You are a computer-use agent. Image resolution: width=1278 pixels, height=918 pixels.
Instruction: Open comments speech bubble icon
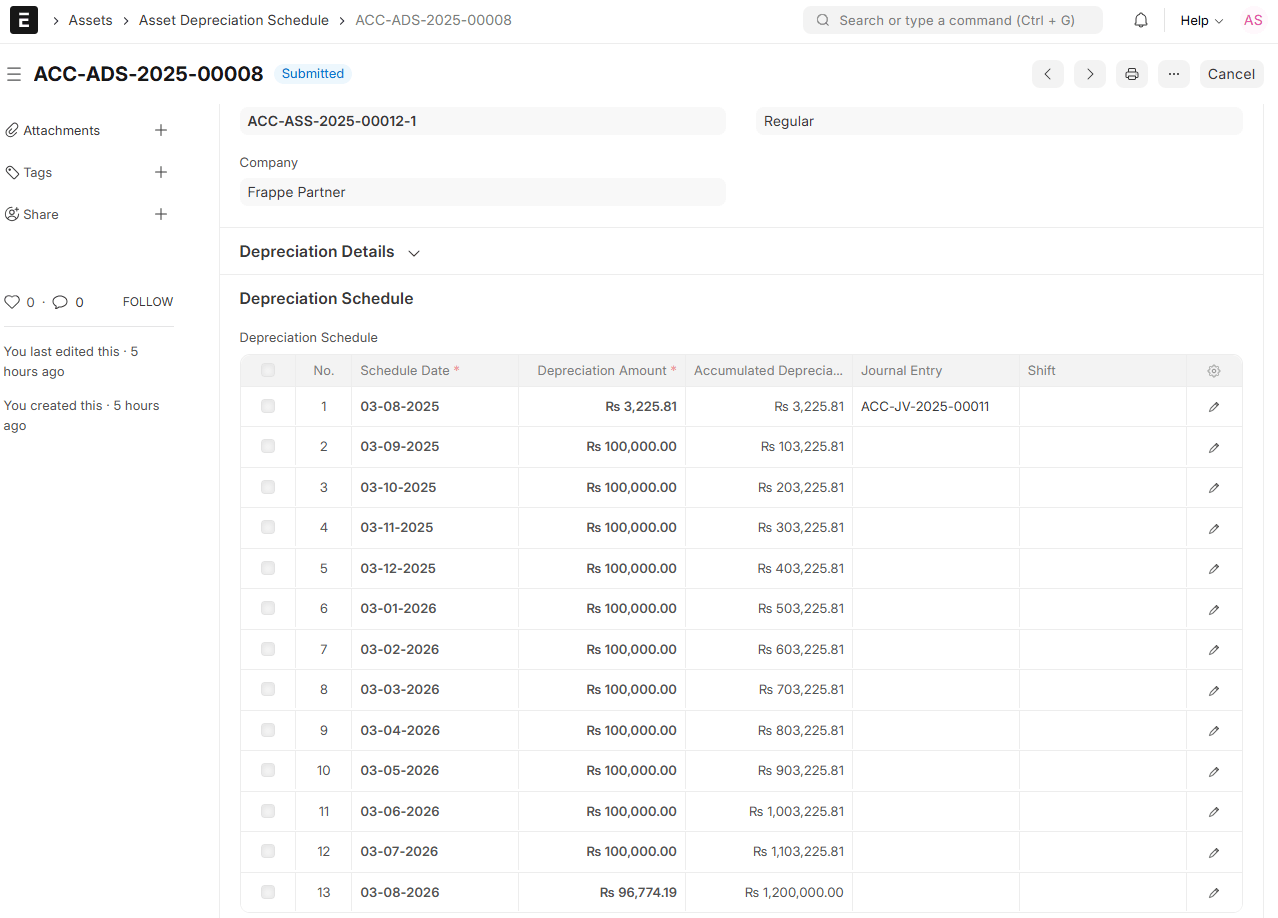click(60, 302)
